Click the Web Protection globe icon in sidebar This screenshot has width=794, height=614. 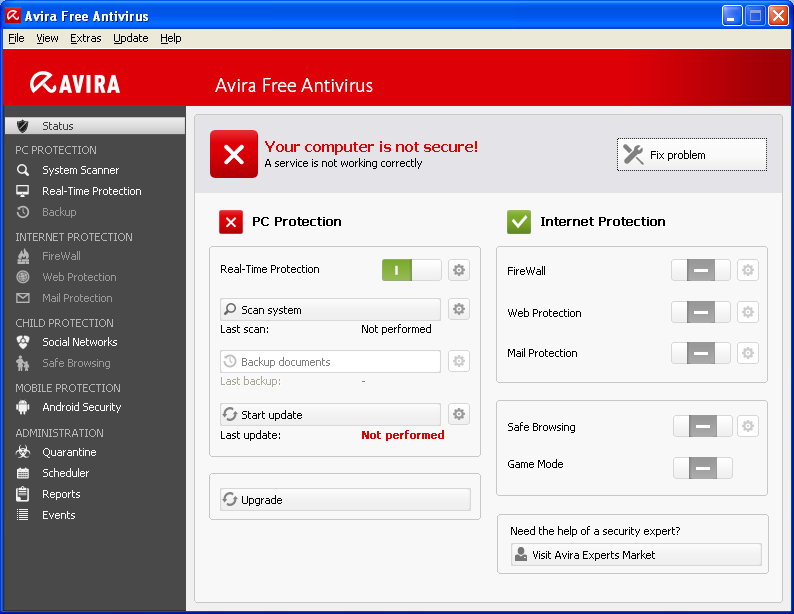(x=23, y=277)
